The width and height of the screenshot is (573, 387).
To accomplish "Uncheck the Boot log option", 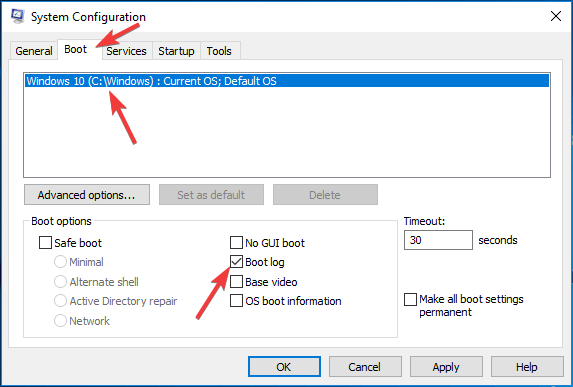I will (x=236, y=262).
